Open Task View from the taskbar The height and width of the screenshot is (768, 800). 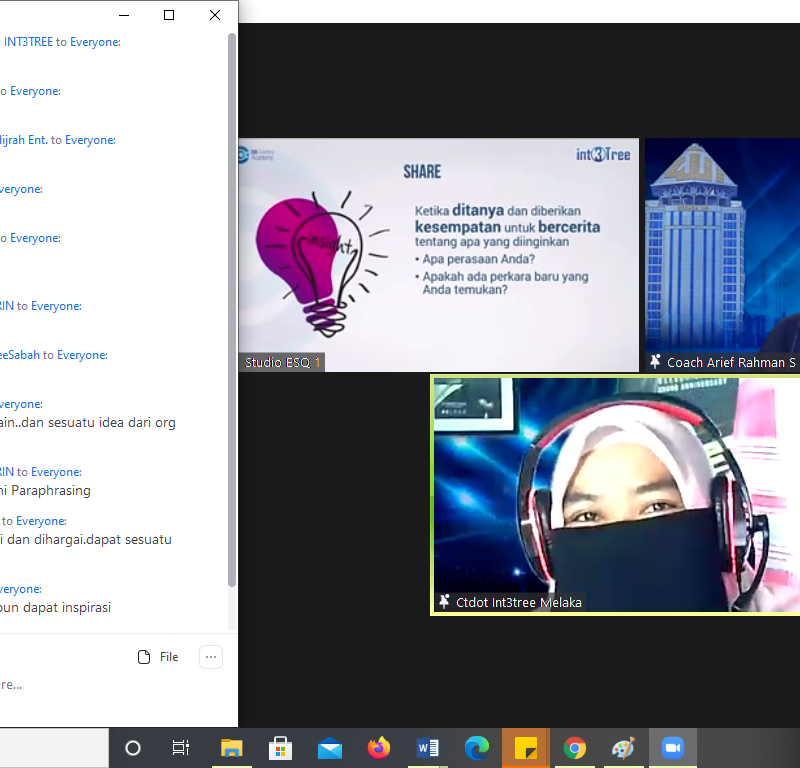181,748
